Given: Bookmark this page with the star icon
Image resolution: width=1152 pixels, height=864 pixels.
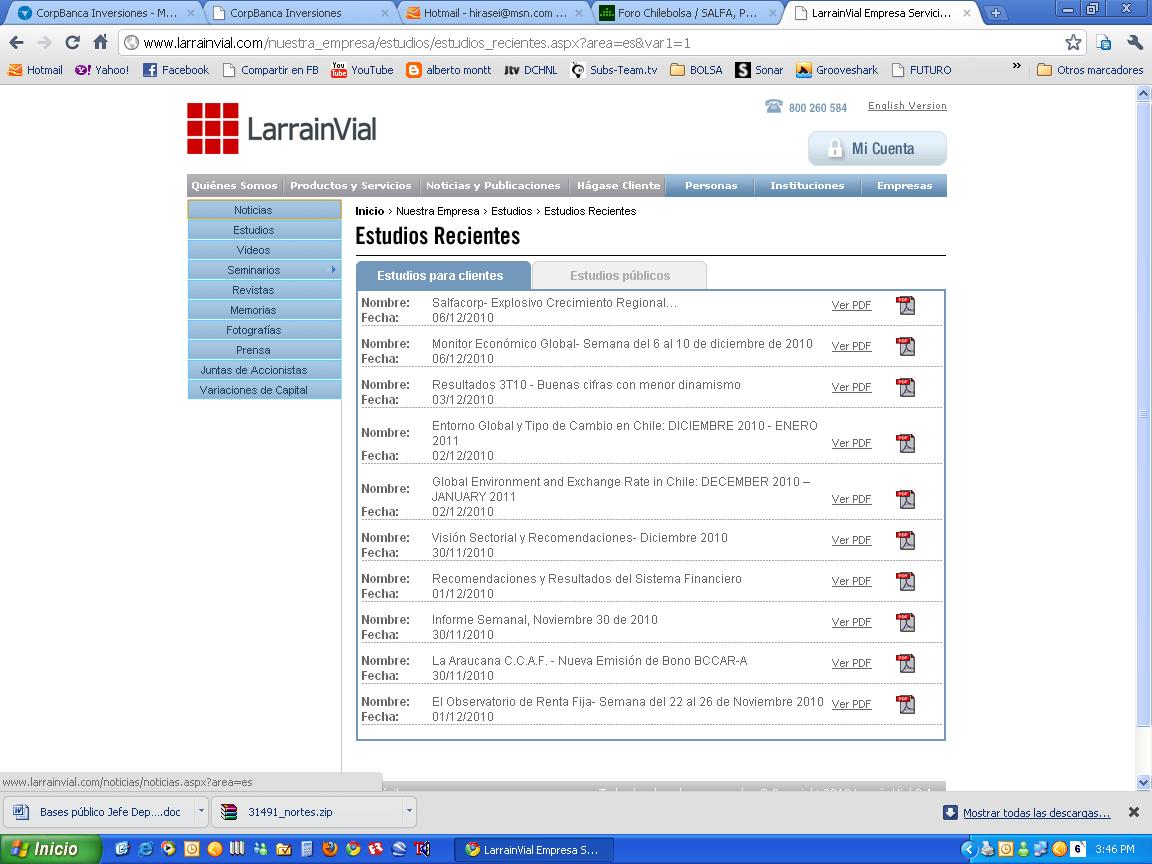Looking at the screenshot, I should (1073, 43).
